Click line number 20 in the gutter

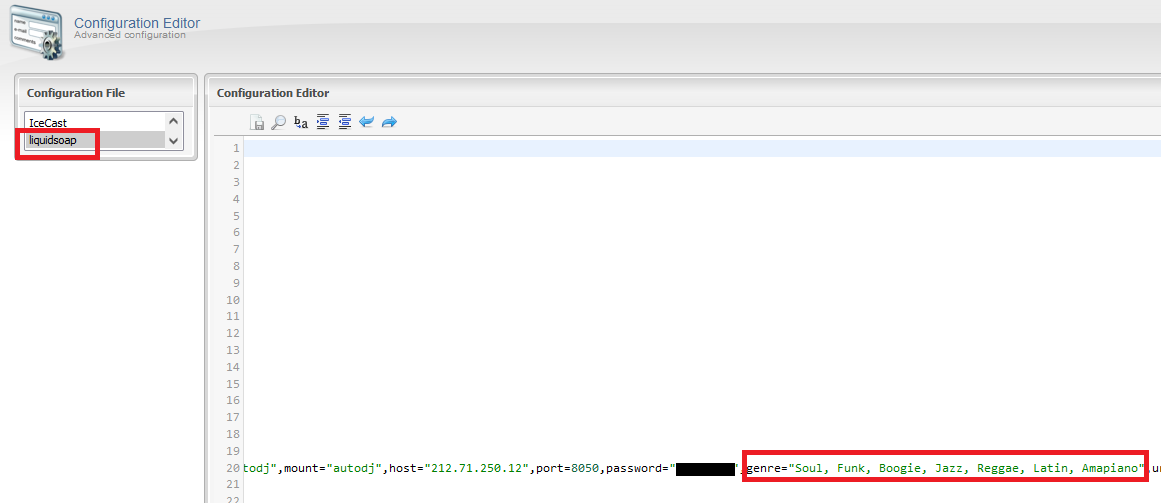pyautogui.click(x=232, y=468)
